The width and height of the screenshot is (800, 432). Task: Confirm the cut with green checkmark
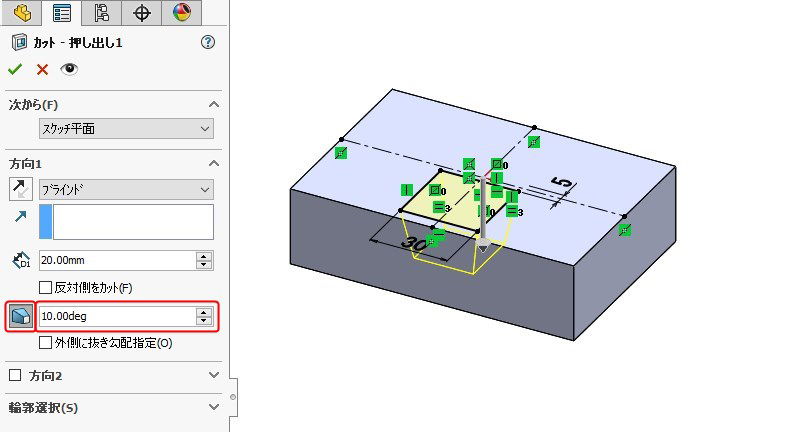pyautogui.click(x=15, y=69)
